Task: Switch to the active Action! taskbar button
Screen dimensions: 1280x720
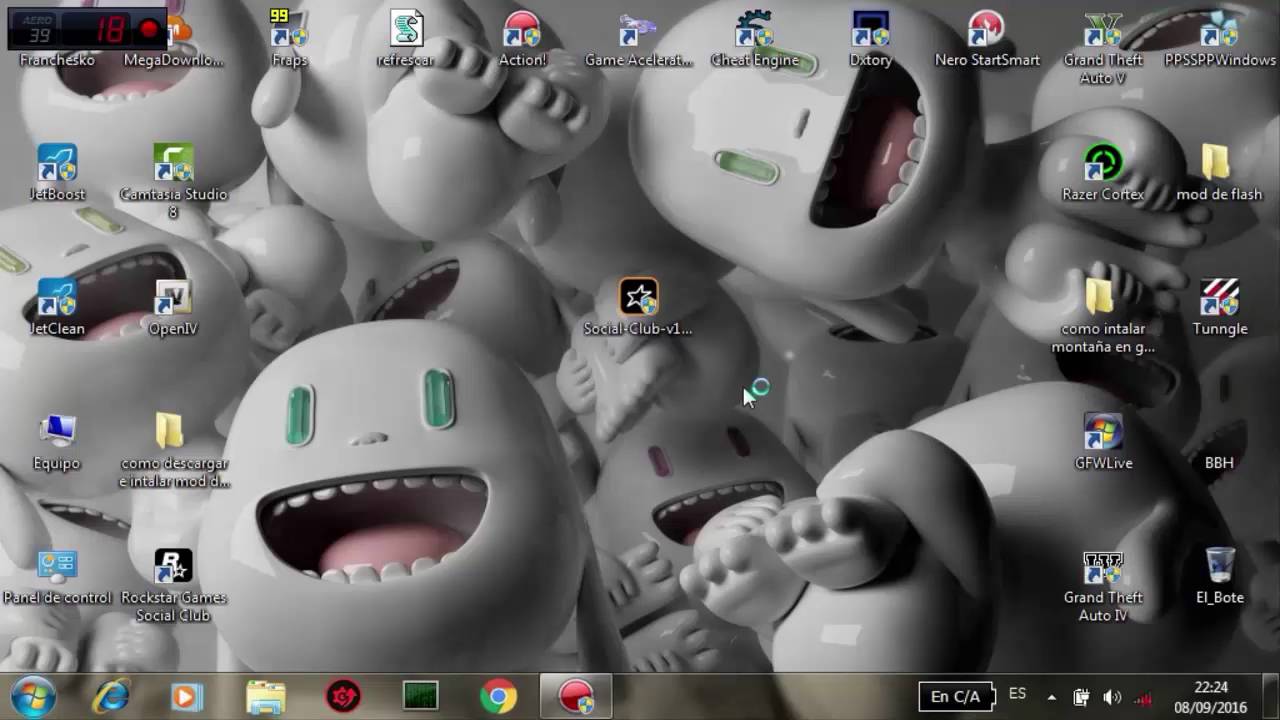Action: [576, 696]
